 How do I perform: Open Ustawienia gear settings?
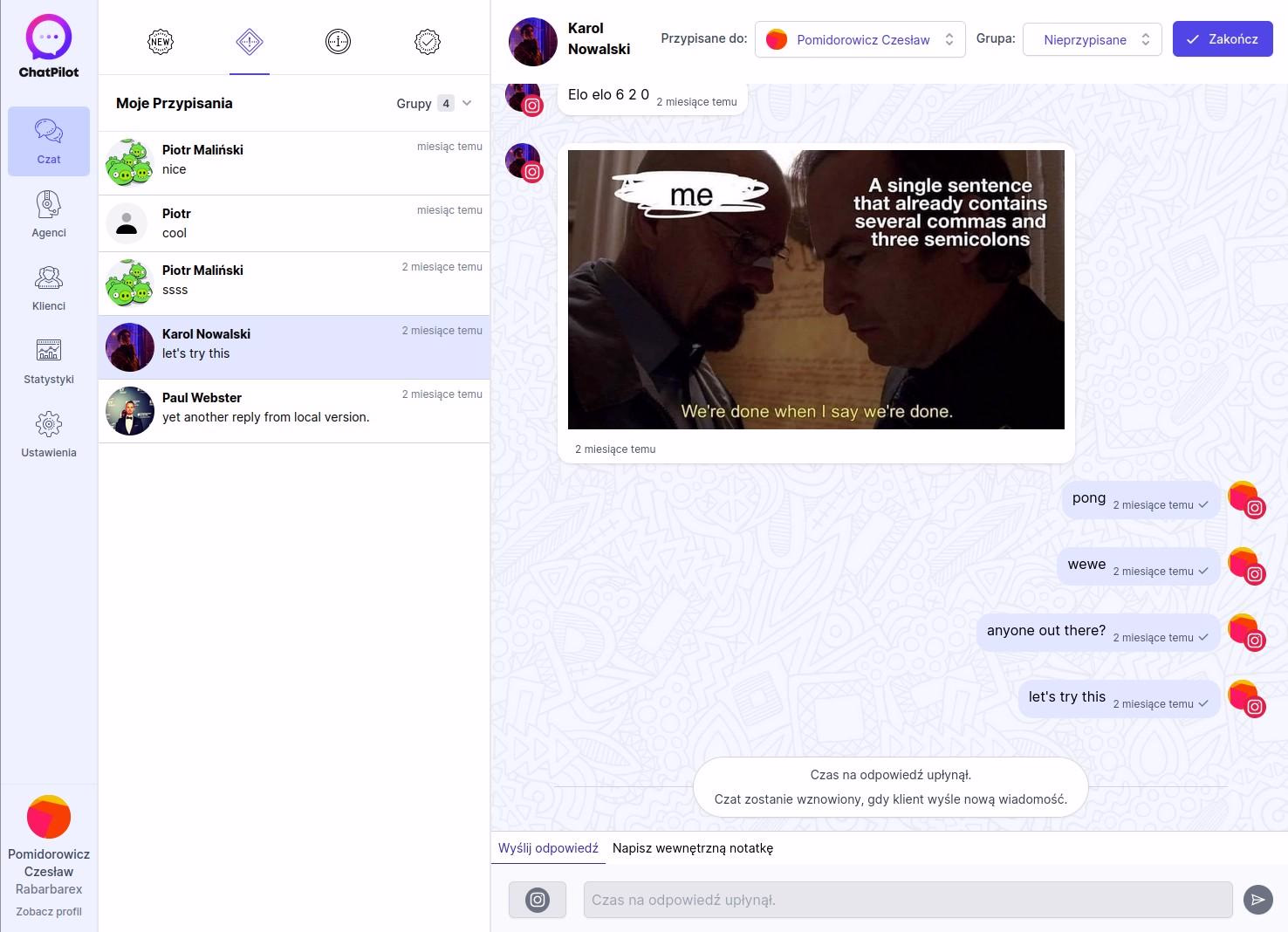pyautogui.click(x=49, y=435)
